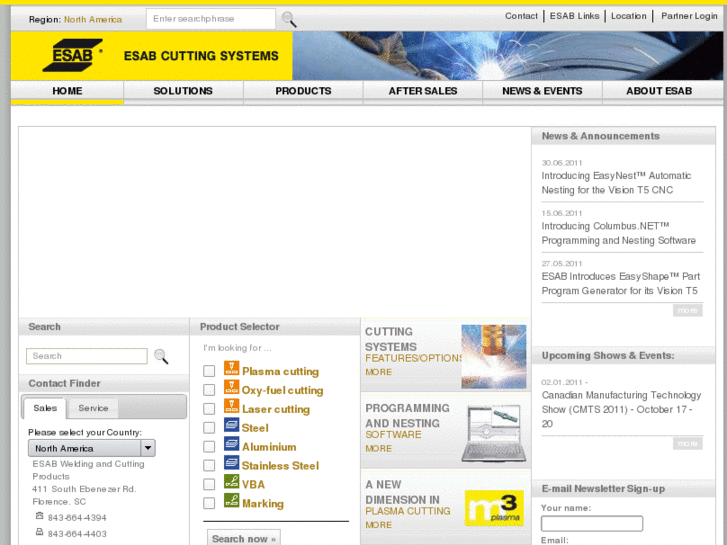
Task: Open the Columbus.NET news item
Action: tap(619, 233)
